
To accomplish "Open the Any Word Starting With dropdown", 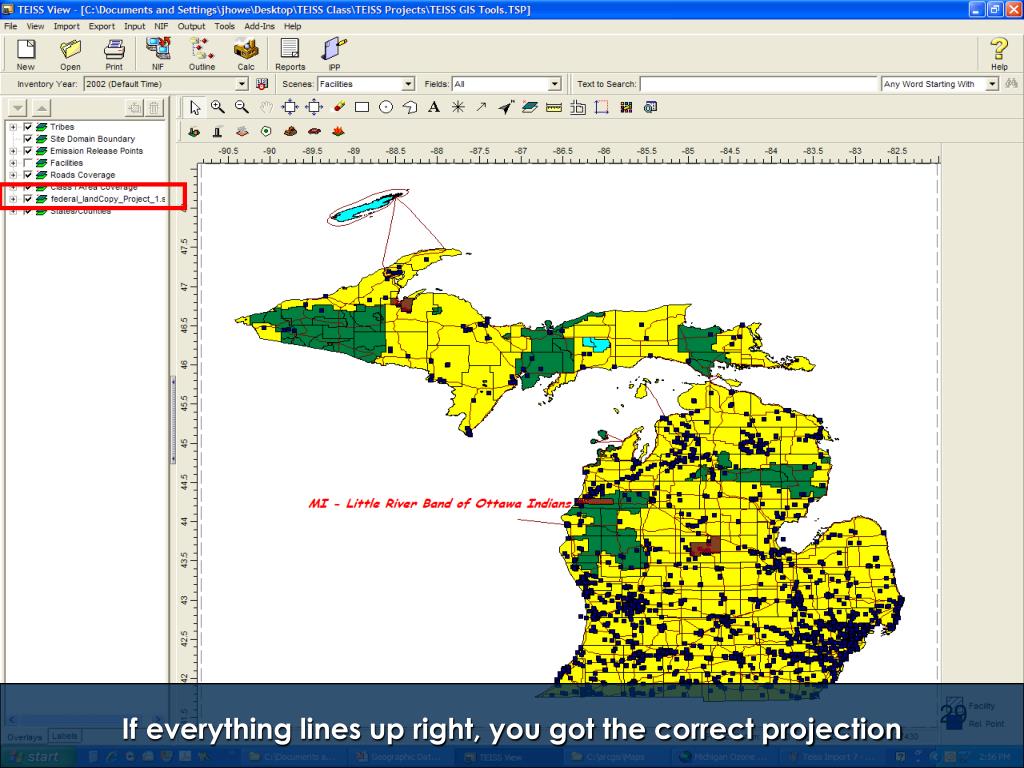I will (x=993, y=84).
